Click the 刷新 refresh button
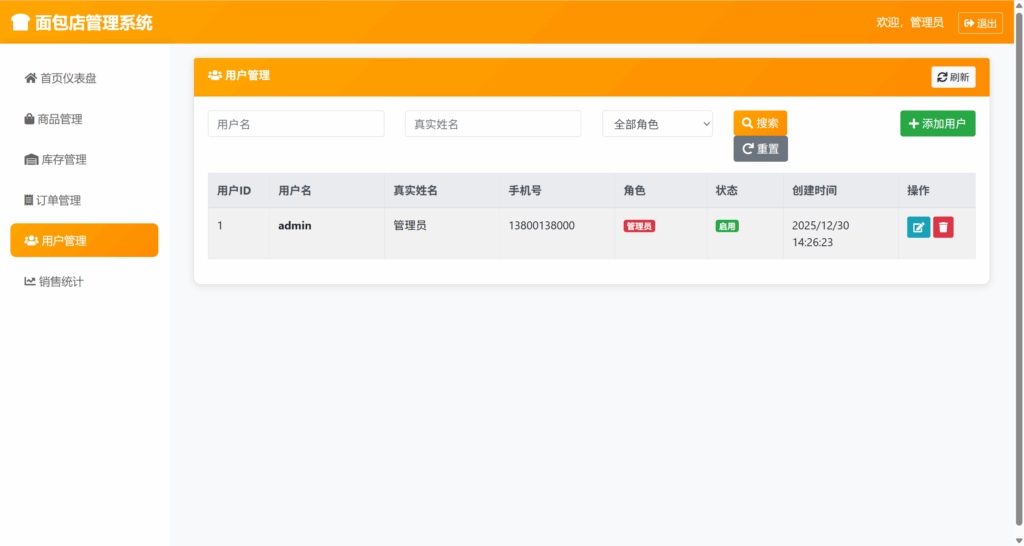The height and width of the screenshot is (546, 1024). coord(953,77)
